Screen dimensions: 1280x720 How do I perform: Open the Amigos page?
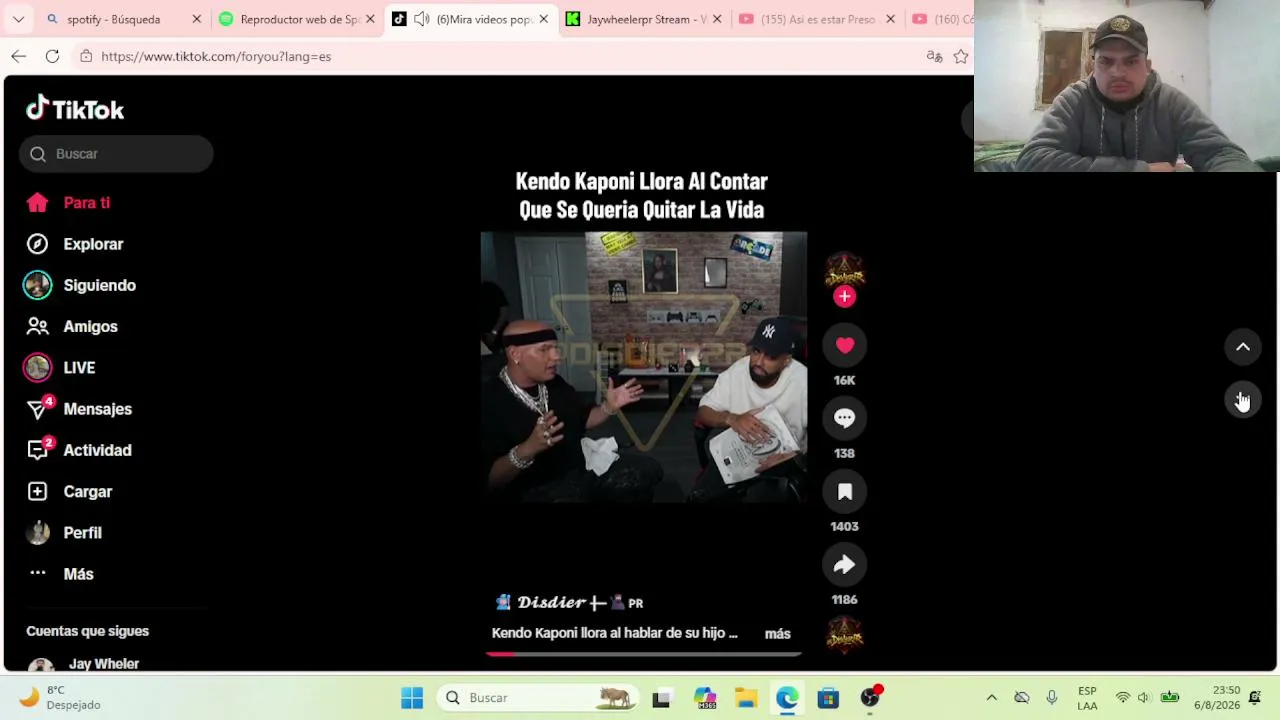pyautogui.click(x=72, y=326)
